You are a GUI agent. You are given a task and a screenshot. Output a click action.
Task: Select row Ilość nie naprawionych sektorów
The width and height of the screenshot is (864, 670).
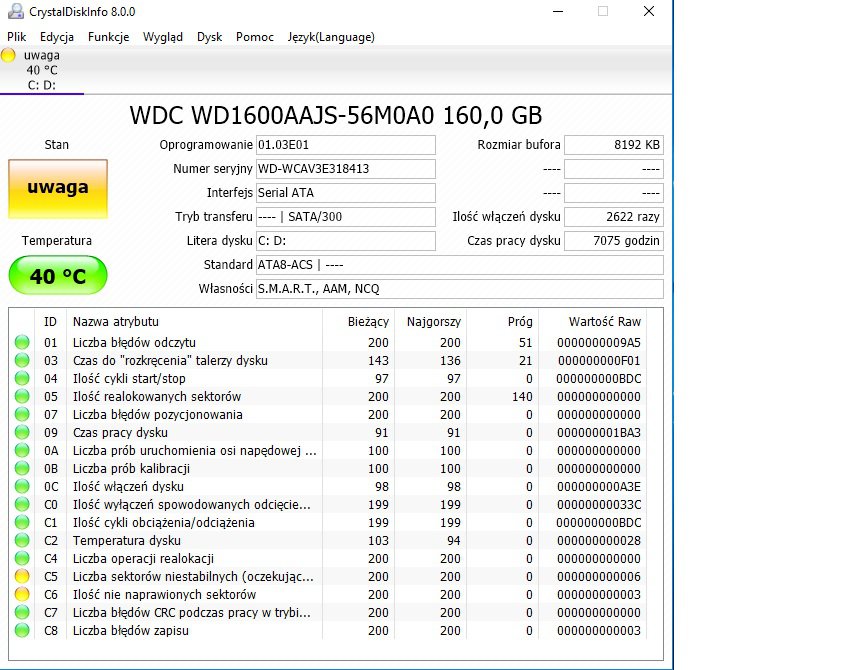(x=327, y=595)
